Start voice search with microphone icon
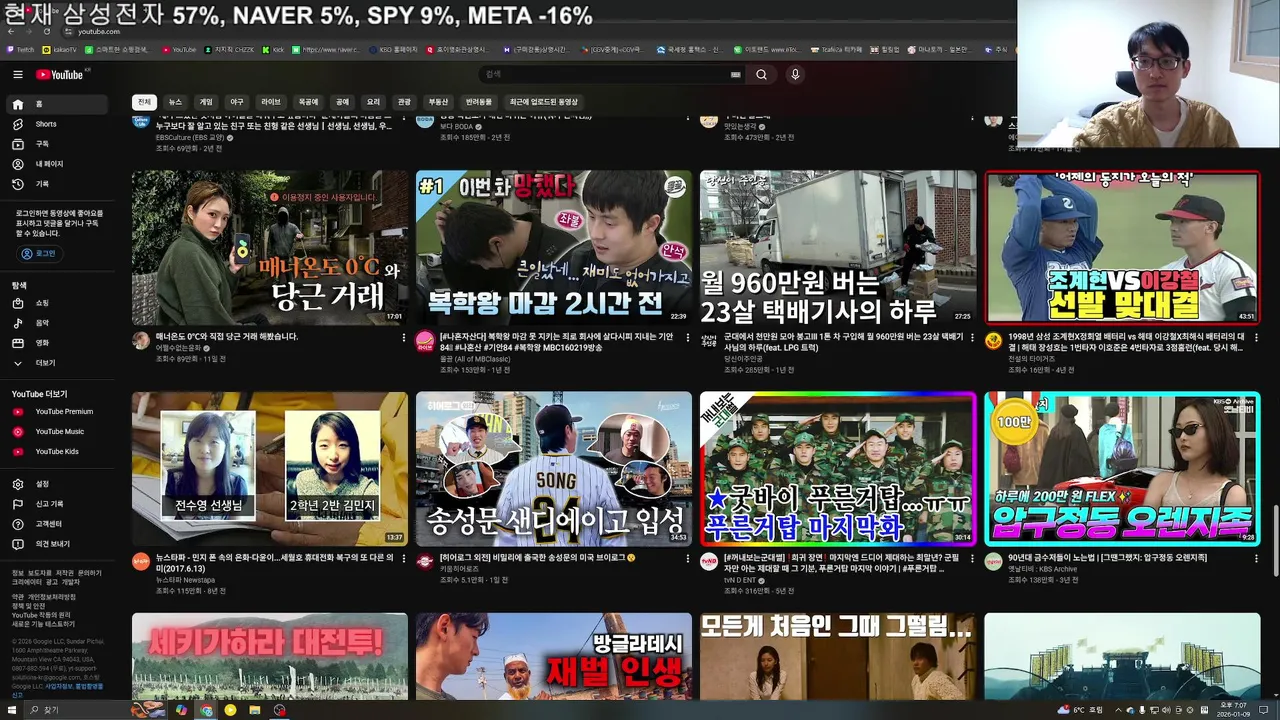 [795, 74]
